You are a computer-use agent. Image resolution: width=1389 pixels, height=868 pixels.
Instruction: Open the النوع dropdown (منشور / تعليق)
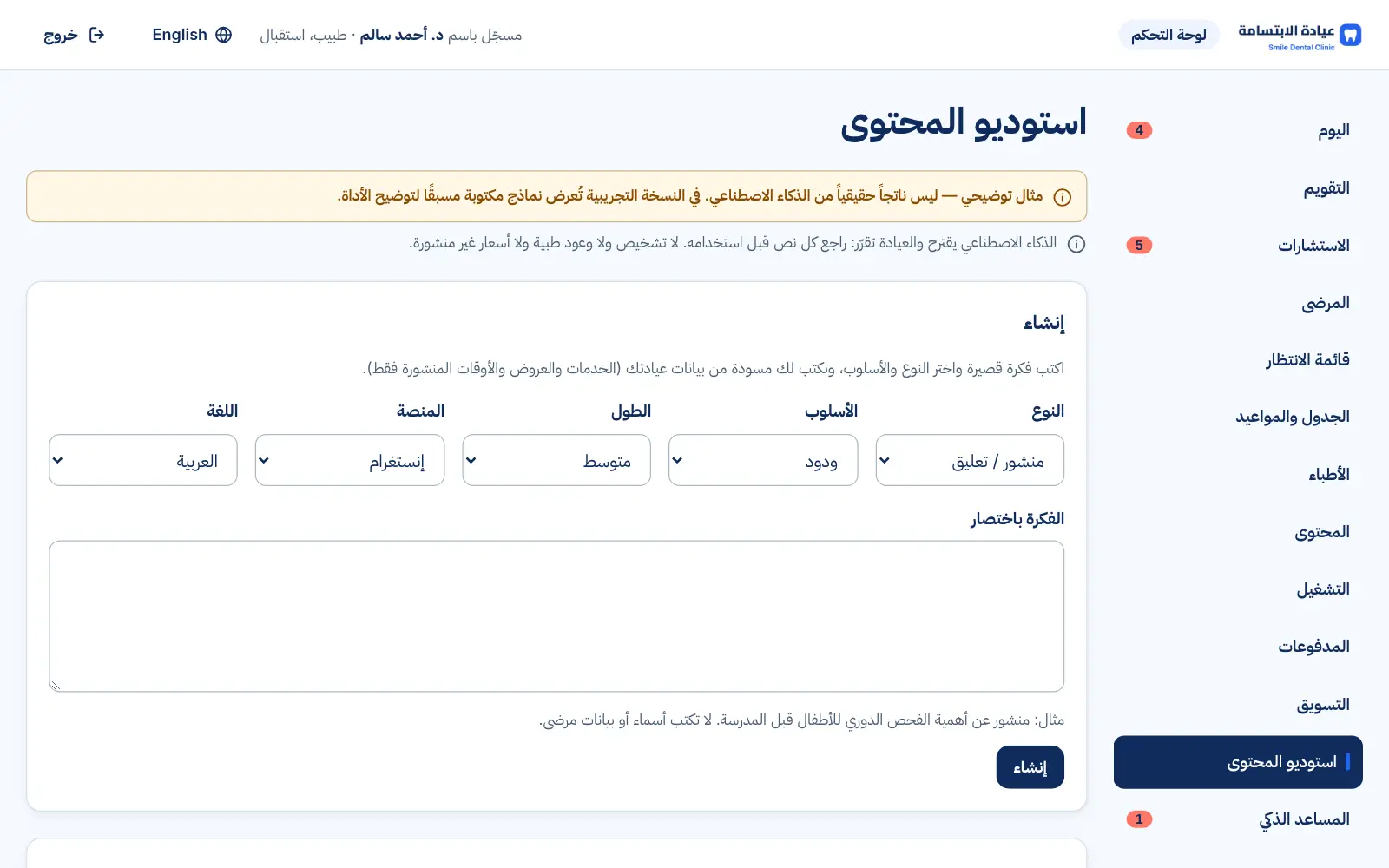(x=970, y=460)
